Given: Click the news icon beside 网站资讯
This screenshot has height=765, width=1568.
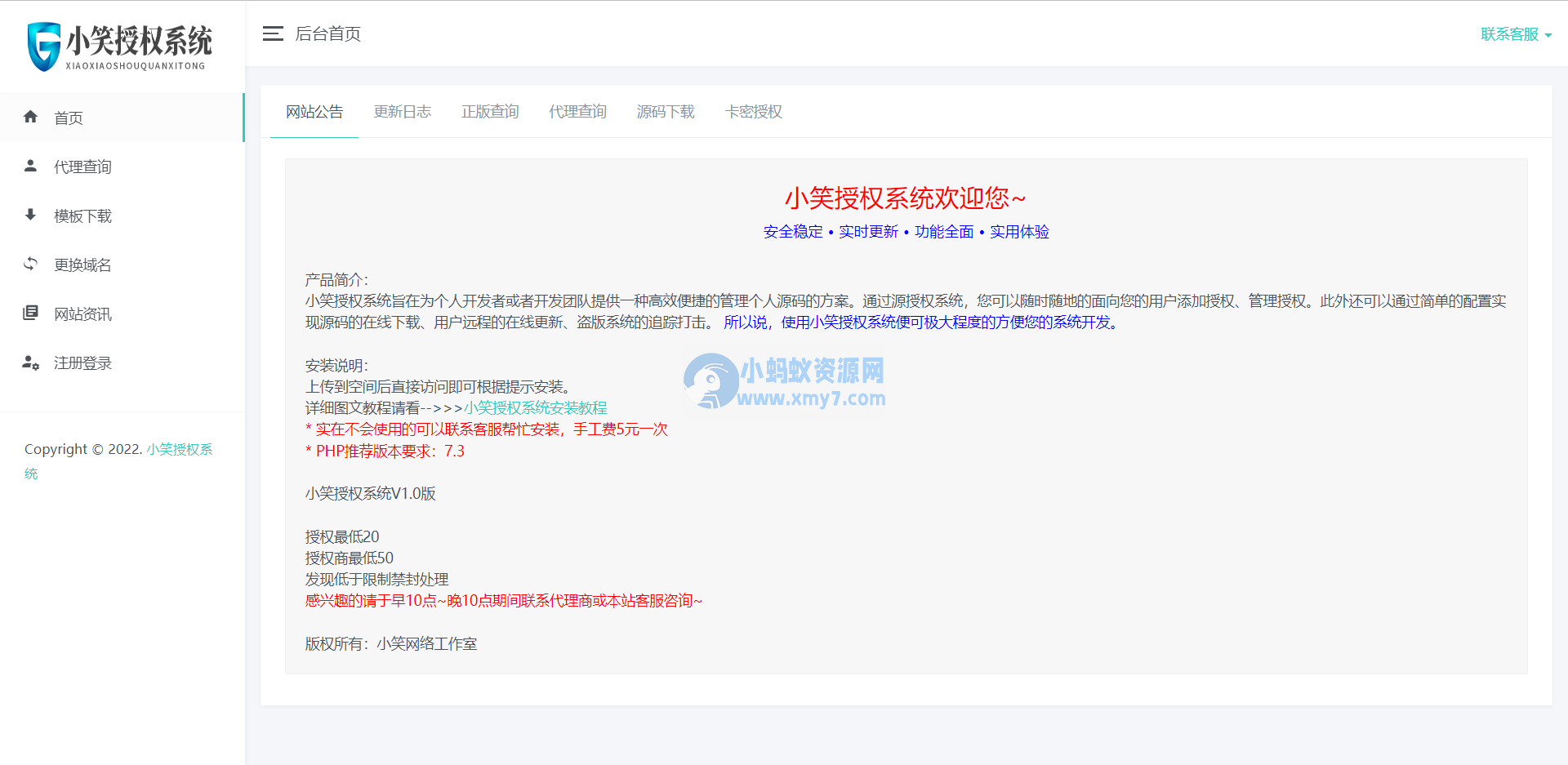Looking at the screenshot, I should coord(30,313).
